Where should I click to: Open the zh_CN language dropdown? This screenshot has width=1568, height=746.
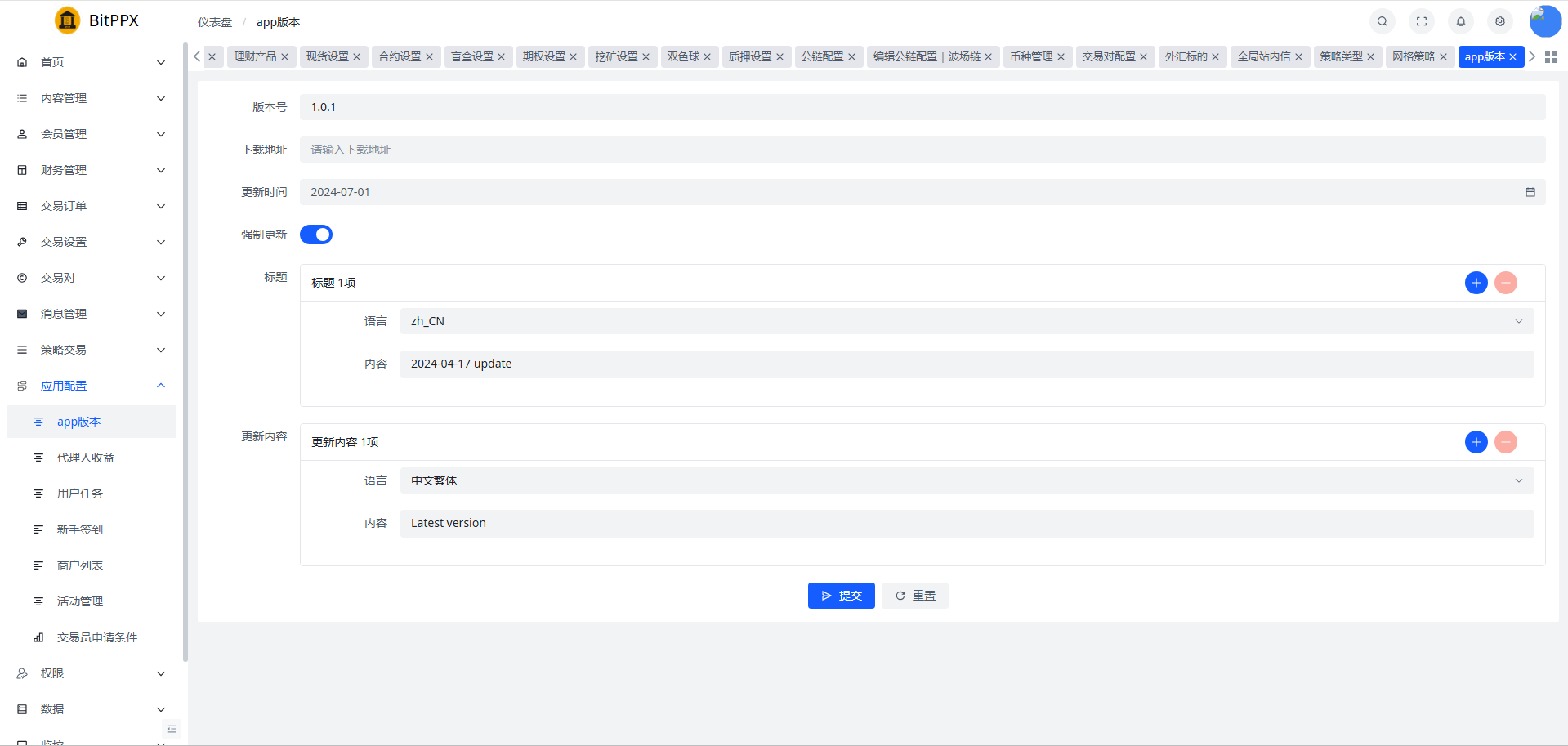[966, 321]
